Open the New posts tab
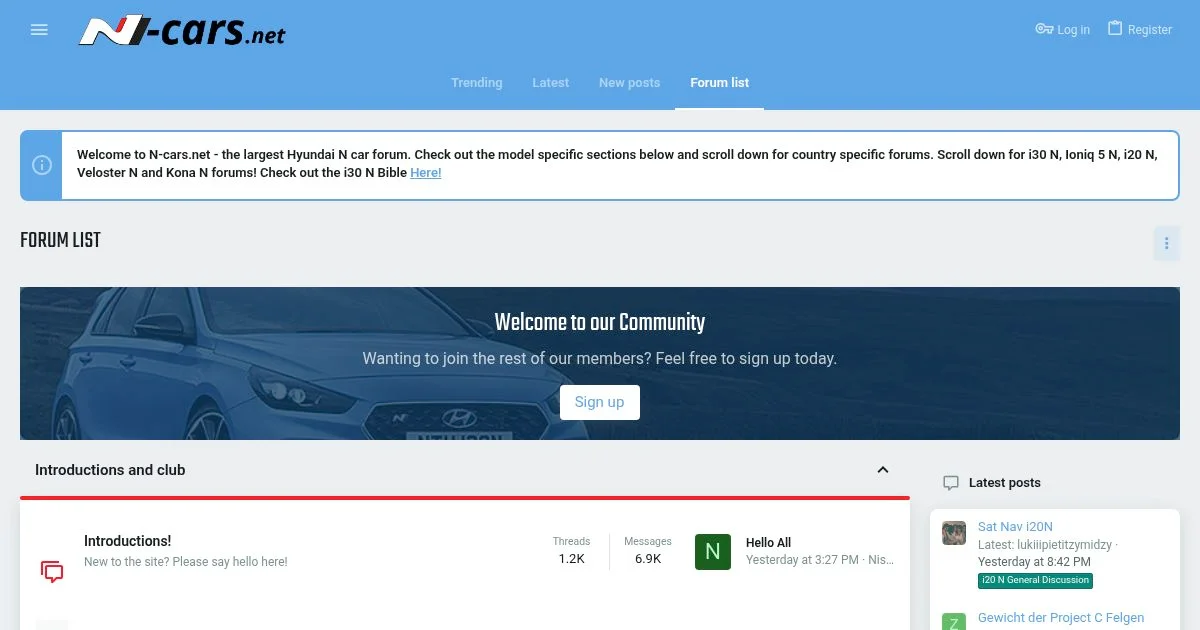The height and width of the screenshot is (630, 1200). click(629, 83)
